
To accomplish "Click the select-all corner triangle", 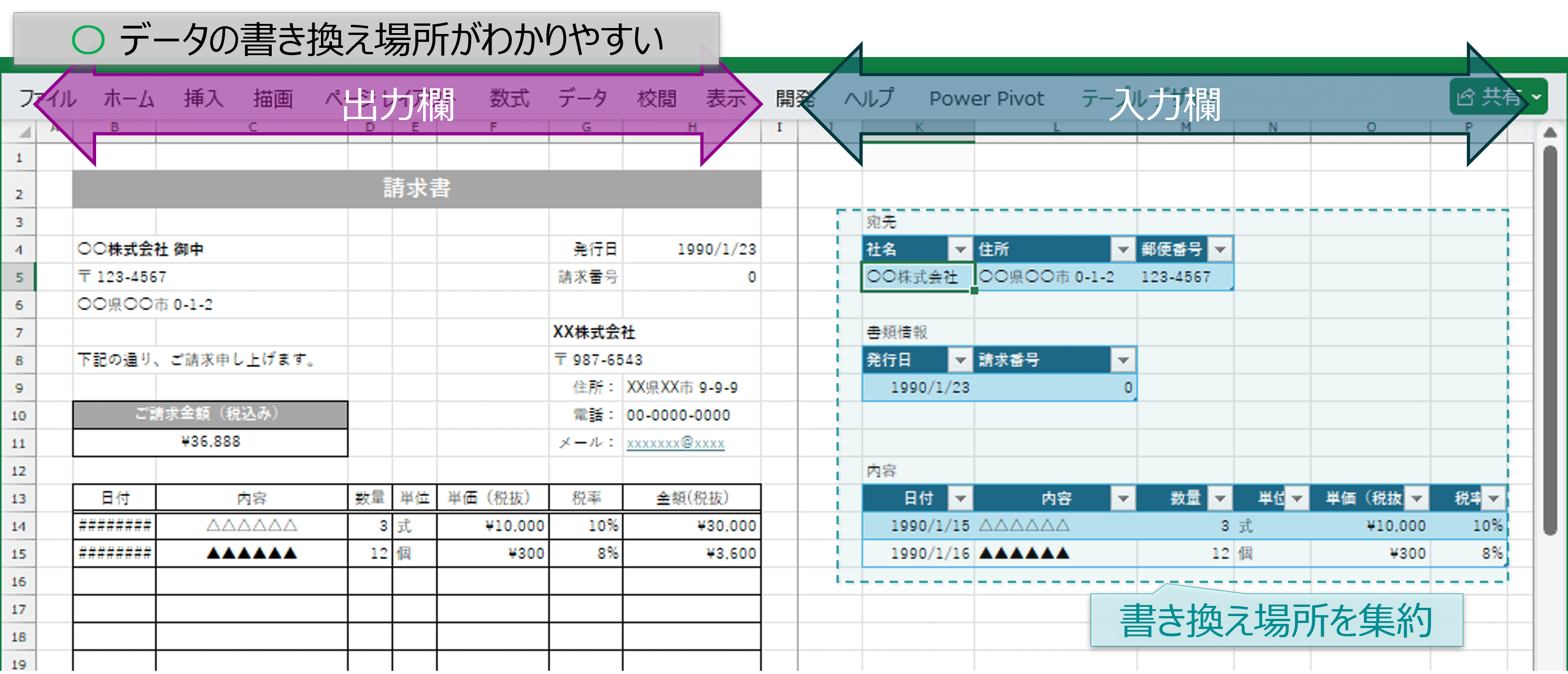I will tap(24, 131).
